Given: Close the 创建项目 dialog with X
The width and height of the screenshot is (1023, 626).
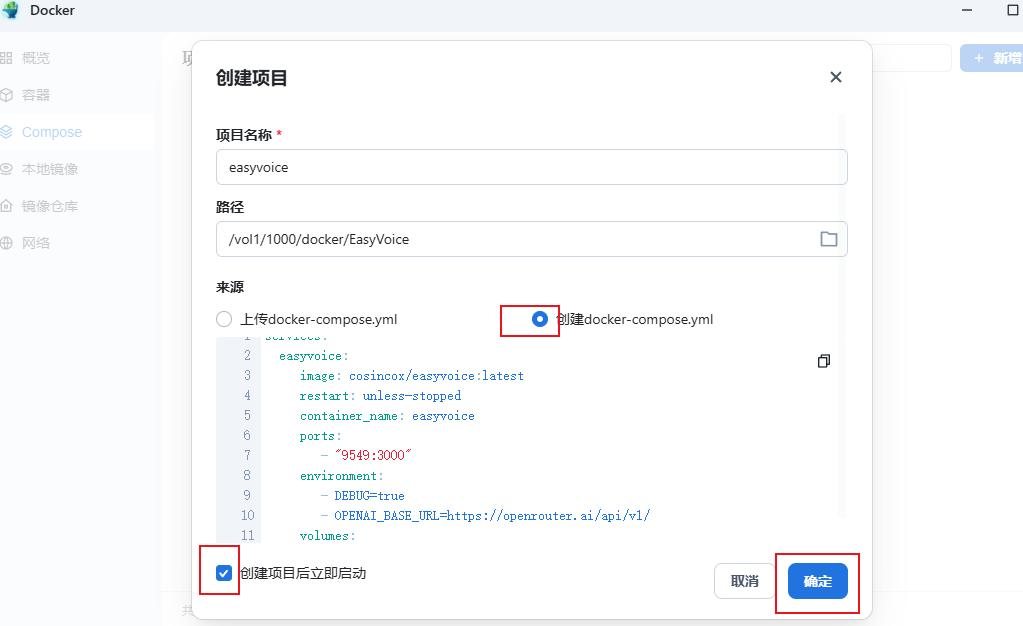Looking at the screenshot, I should click(x=835, y=77).
